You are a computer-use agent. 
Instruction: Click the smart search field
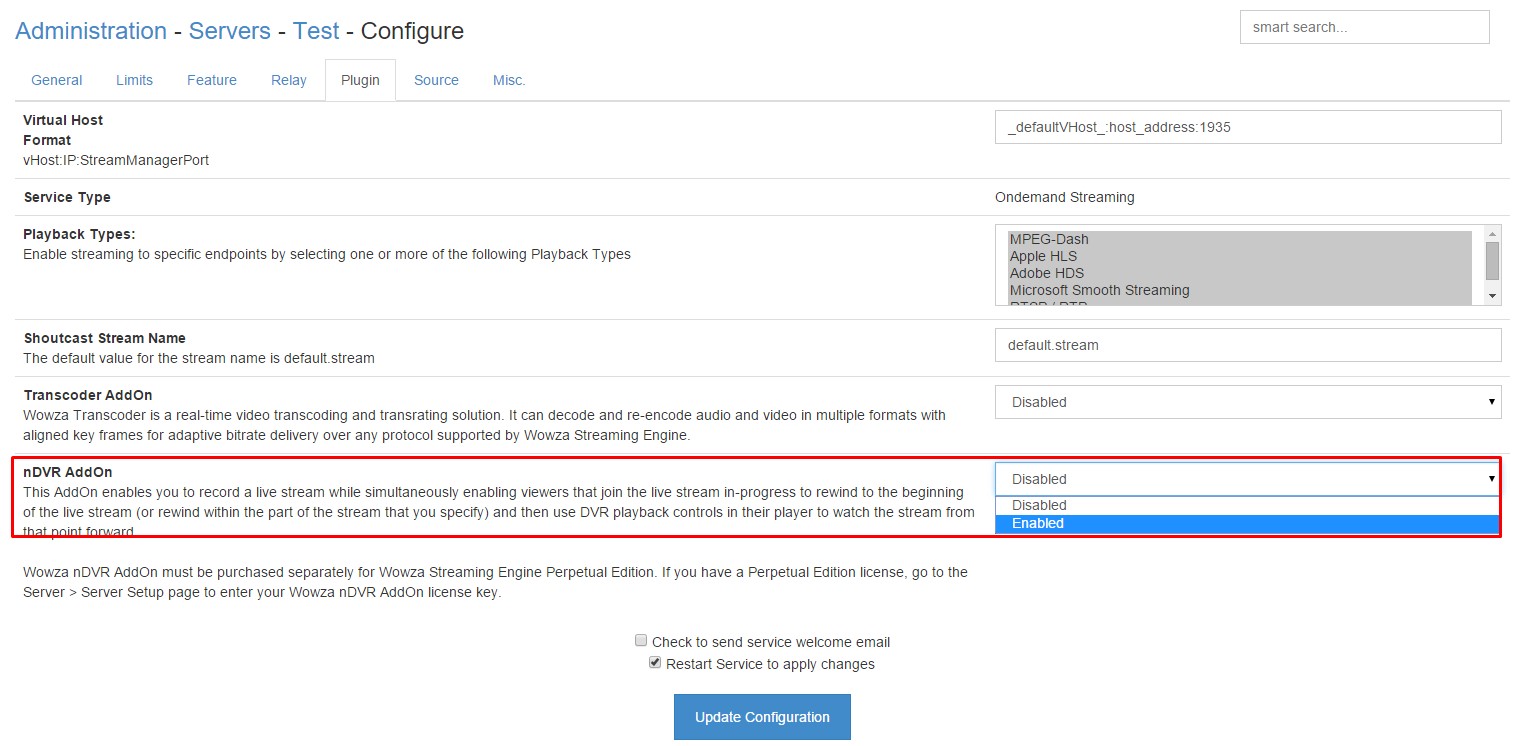point(1364,27)
